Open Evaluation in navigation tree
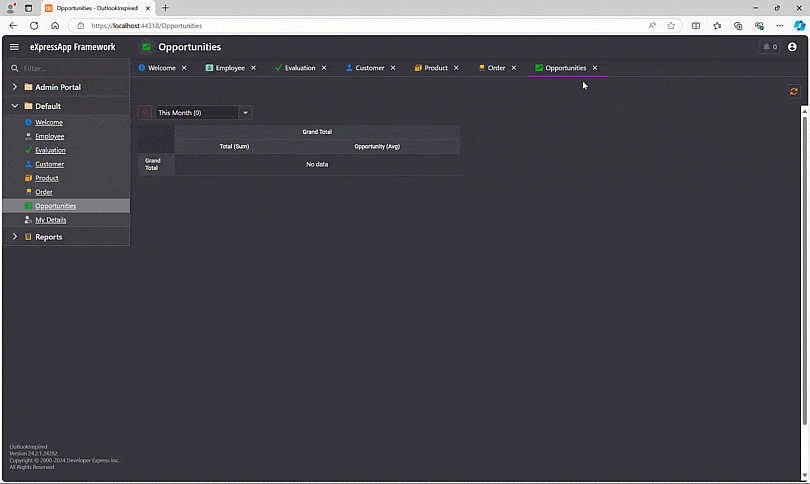 [x=50, y=150]
